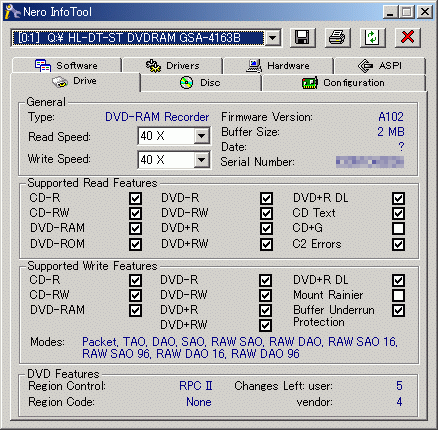The width and height of the screenshot is (438, 430).
Task: Toggle CD-R read feature checkbox
Action: point(135,198)
